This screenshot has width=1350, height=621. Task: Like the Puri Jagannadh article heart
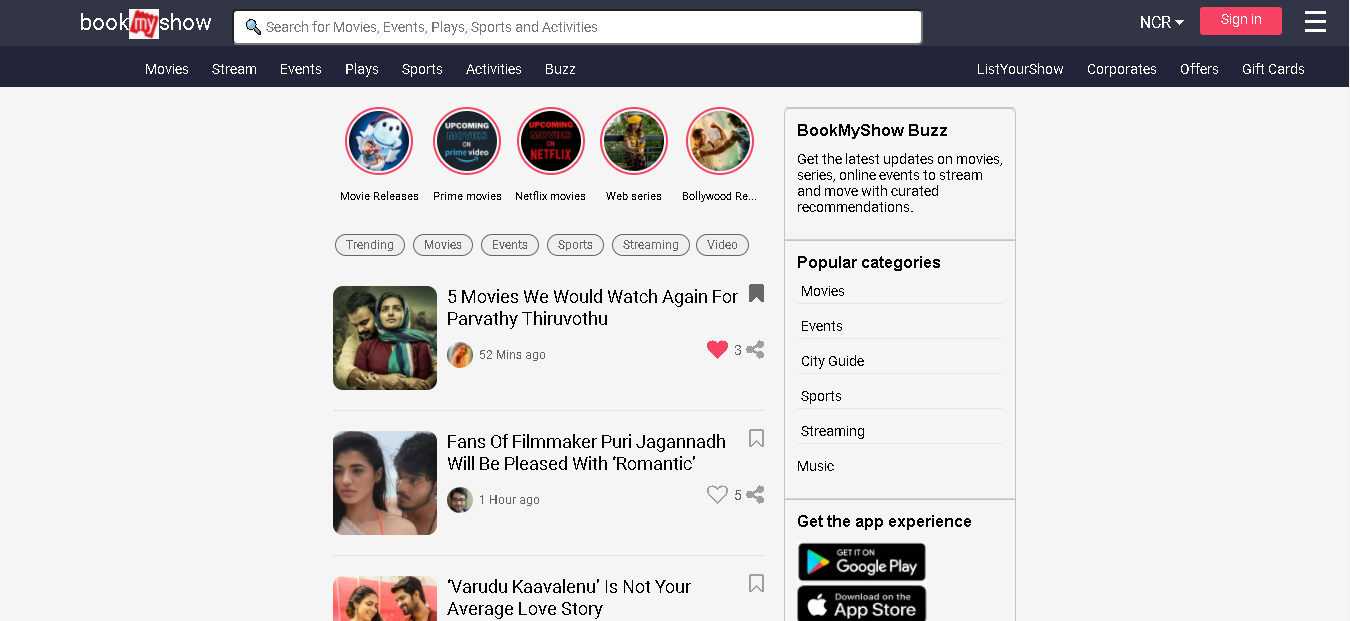pos(717,494)
